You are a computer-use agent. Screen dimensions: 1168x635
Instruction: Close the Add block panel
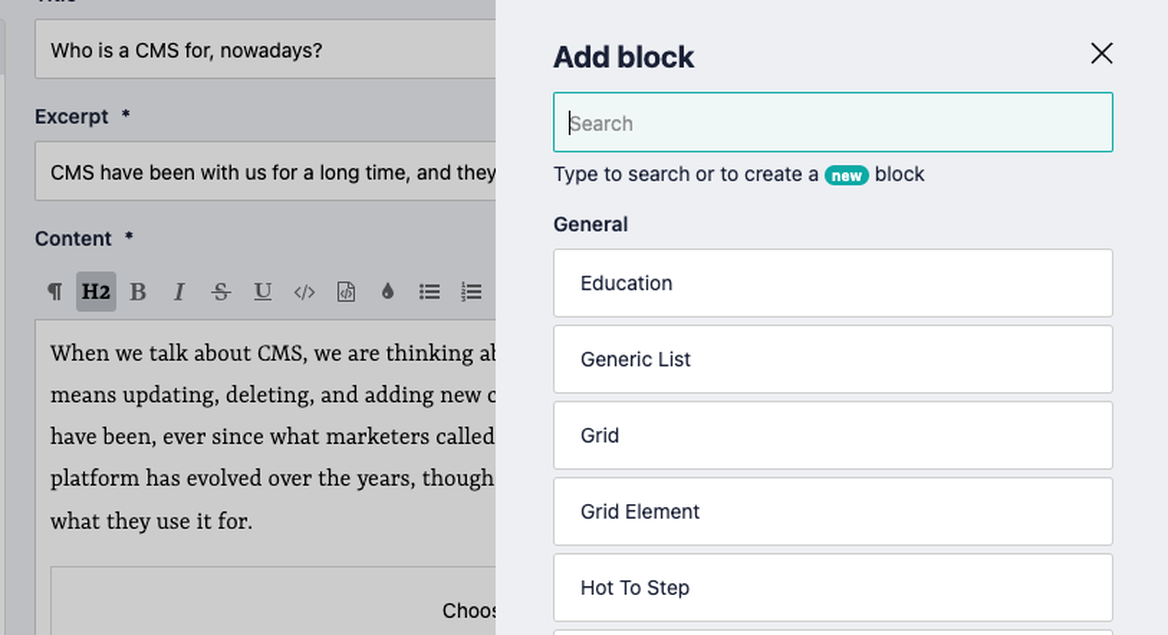click(x=1101, y=54)
